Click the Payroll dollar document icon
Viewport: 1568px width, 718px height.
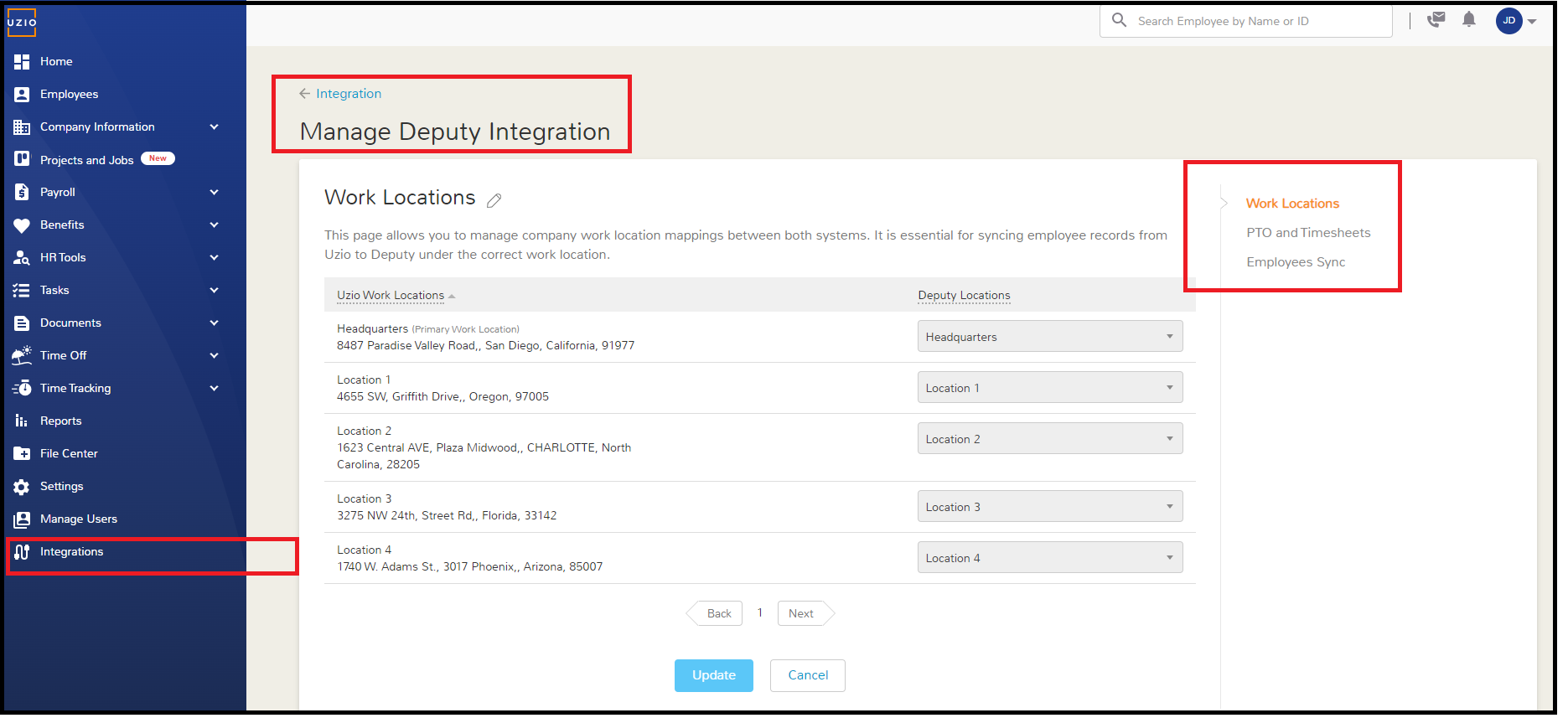point(22,193)
